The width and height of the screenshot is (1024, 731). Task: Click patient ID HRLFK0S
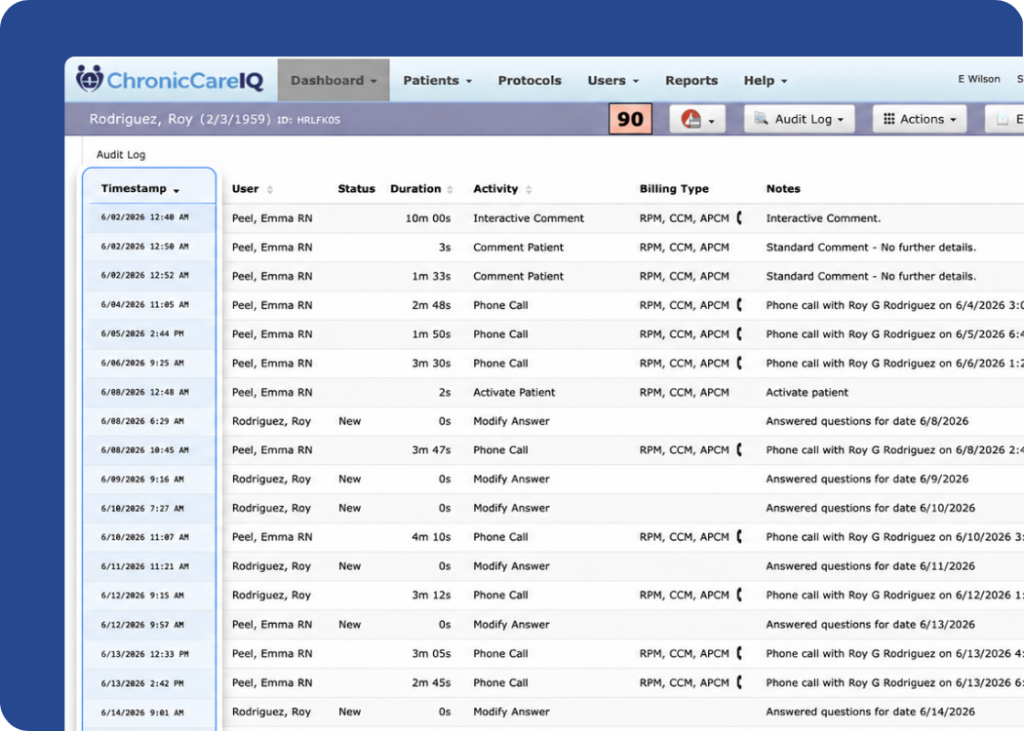308,120
